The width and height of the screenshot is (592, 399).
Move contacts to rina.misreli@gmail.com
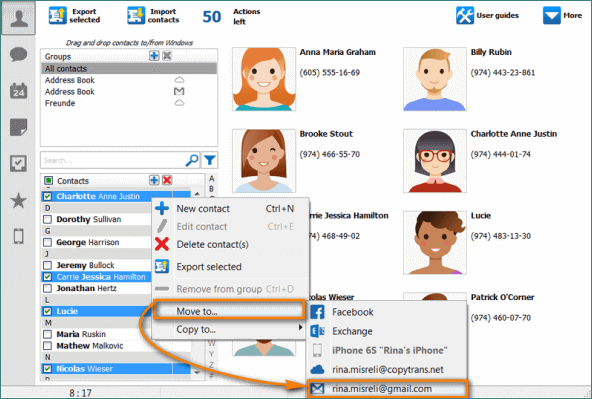coord(387,389)
